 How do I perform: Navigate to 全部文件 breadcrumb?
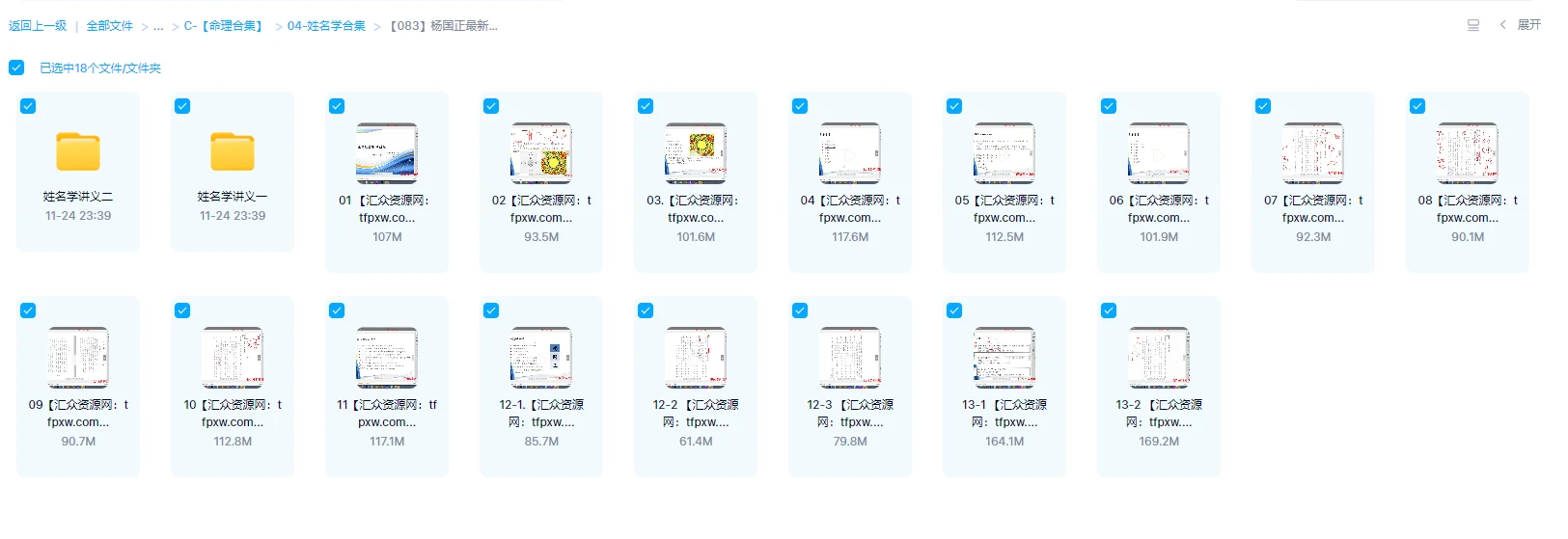tap(110, 26)
